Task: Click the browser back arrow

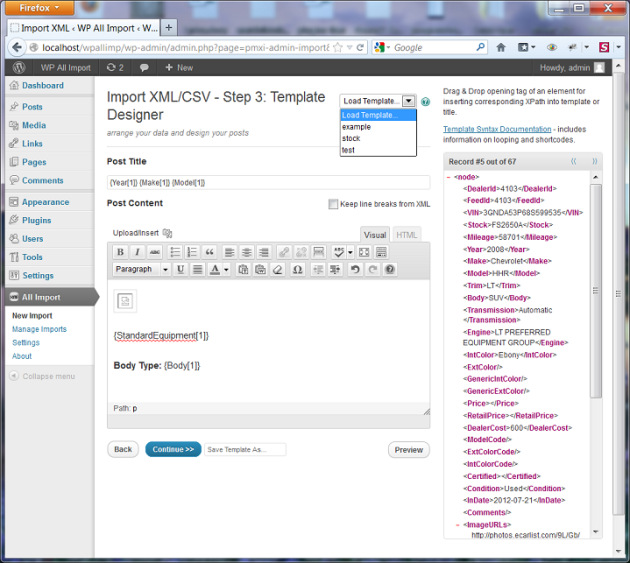Action: pos(17,47)
